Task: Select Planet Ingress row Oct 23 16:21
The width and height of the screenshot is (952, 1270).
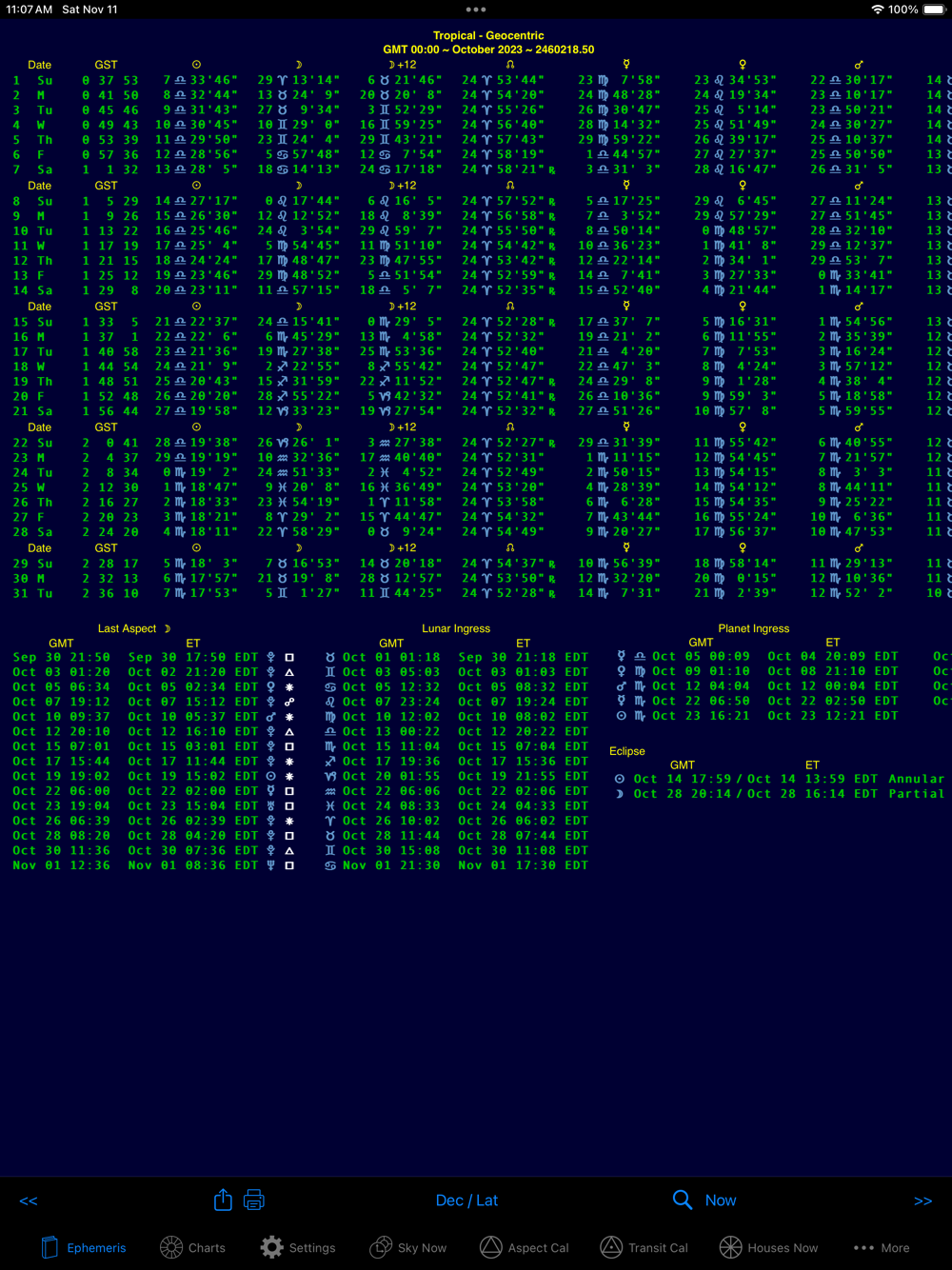Action: point(757,715)
